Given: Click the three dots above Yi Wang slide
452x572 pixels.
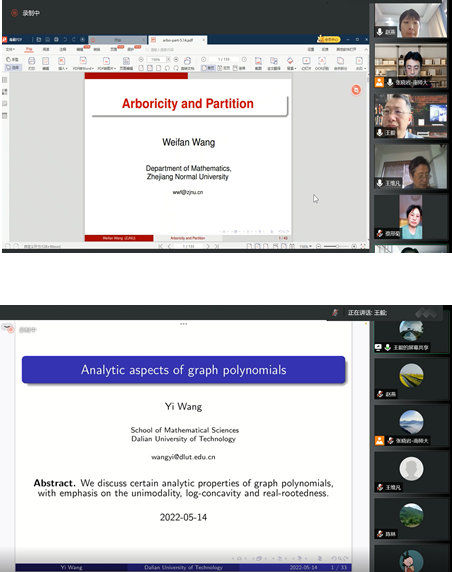Looking at the screenshot, I should (x=183, y=324).
